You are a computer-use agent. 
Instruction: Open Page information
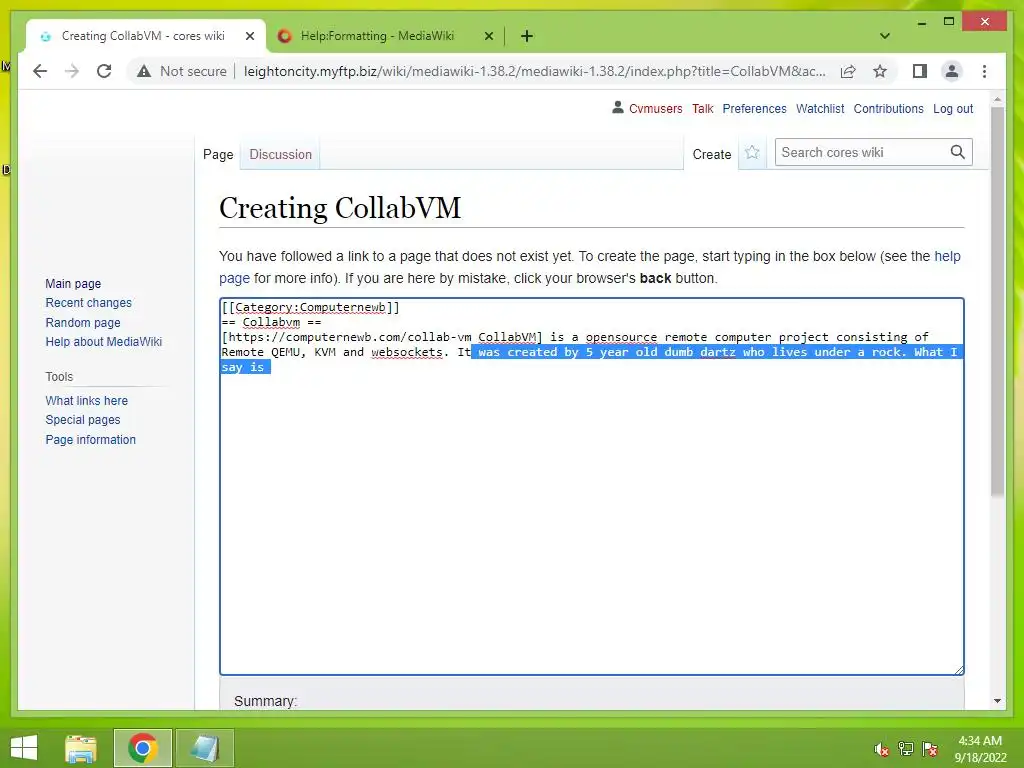click(x=91, y=440)
